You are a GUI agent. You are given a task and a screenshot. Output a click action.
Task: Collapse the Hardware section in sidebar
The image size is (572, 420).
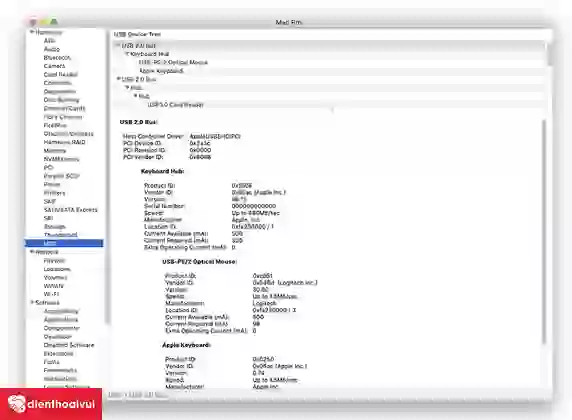click(x=32, y=32)
